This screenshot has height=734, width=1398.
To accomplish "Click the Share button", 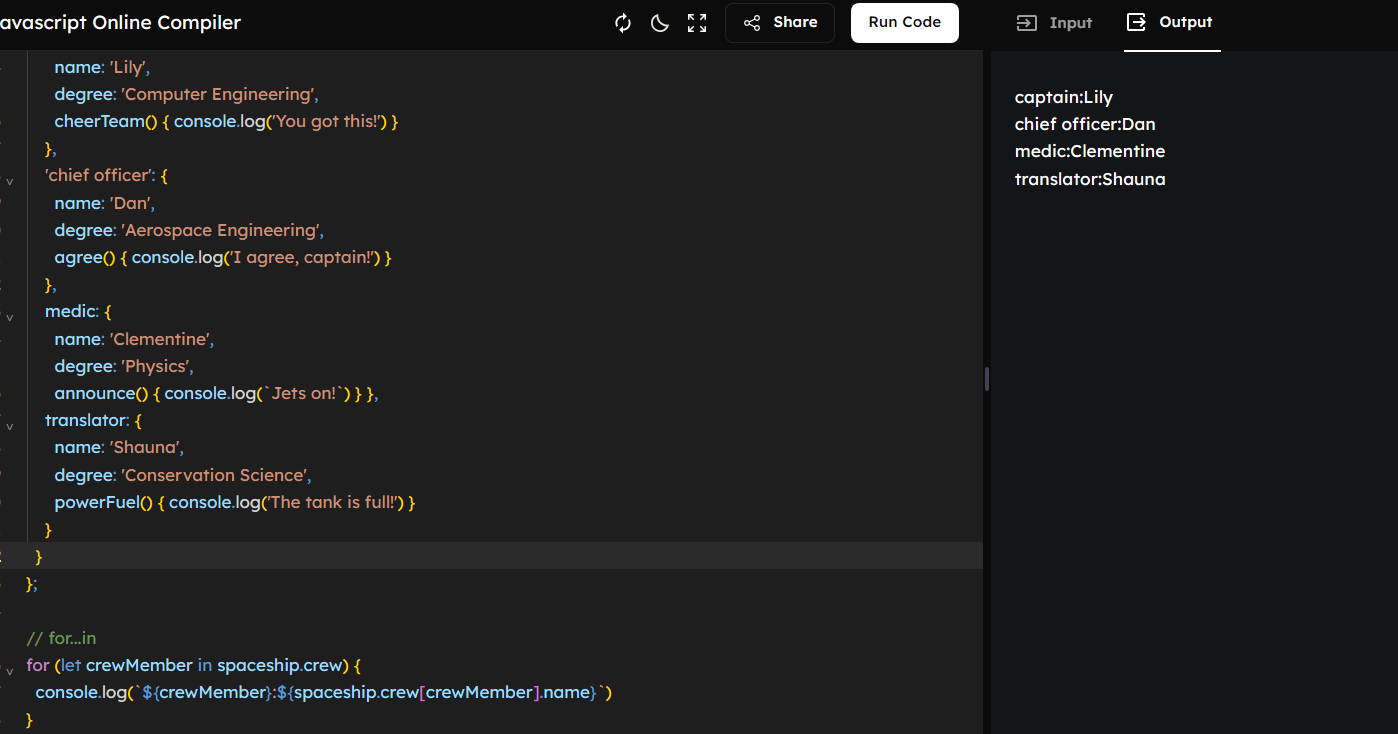I will 780,23.
